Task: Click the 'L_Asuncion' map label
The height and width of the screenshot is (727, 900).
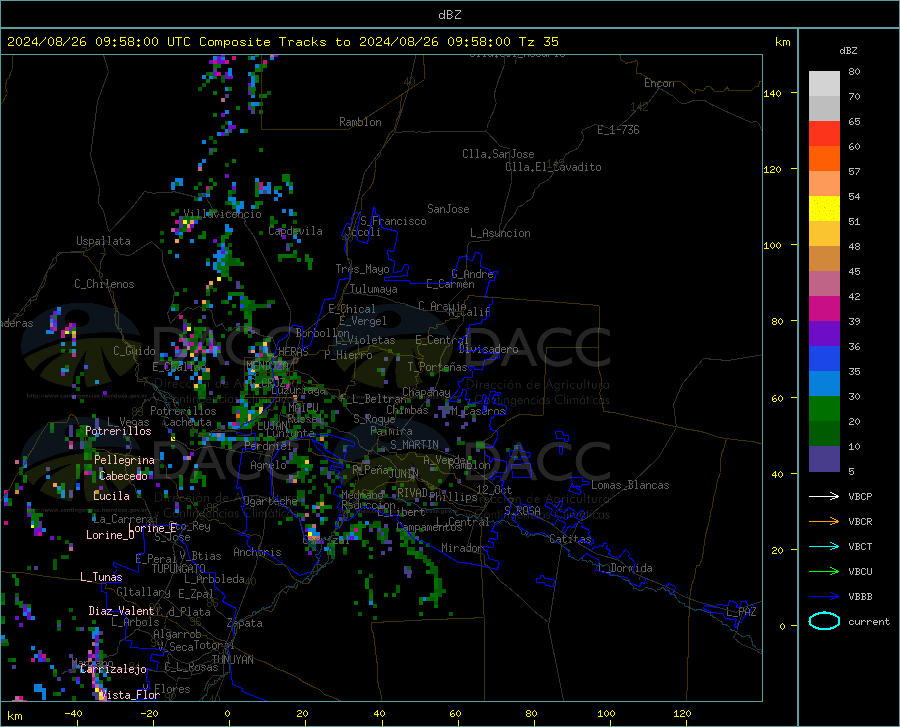Action: 500,233
